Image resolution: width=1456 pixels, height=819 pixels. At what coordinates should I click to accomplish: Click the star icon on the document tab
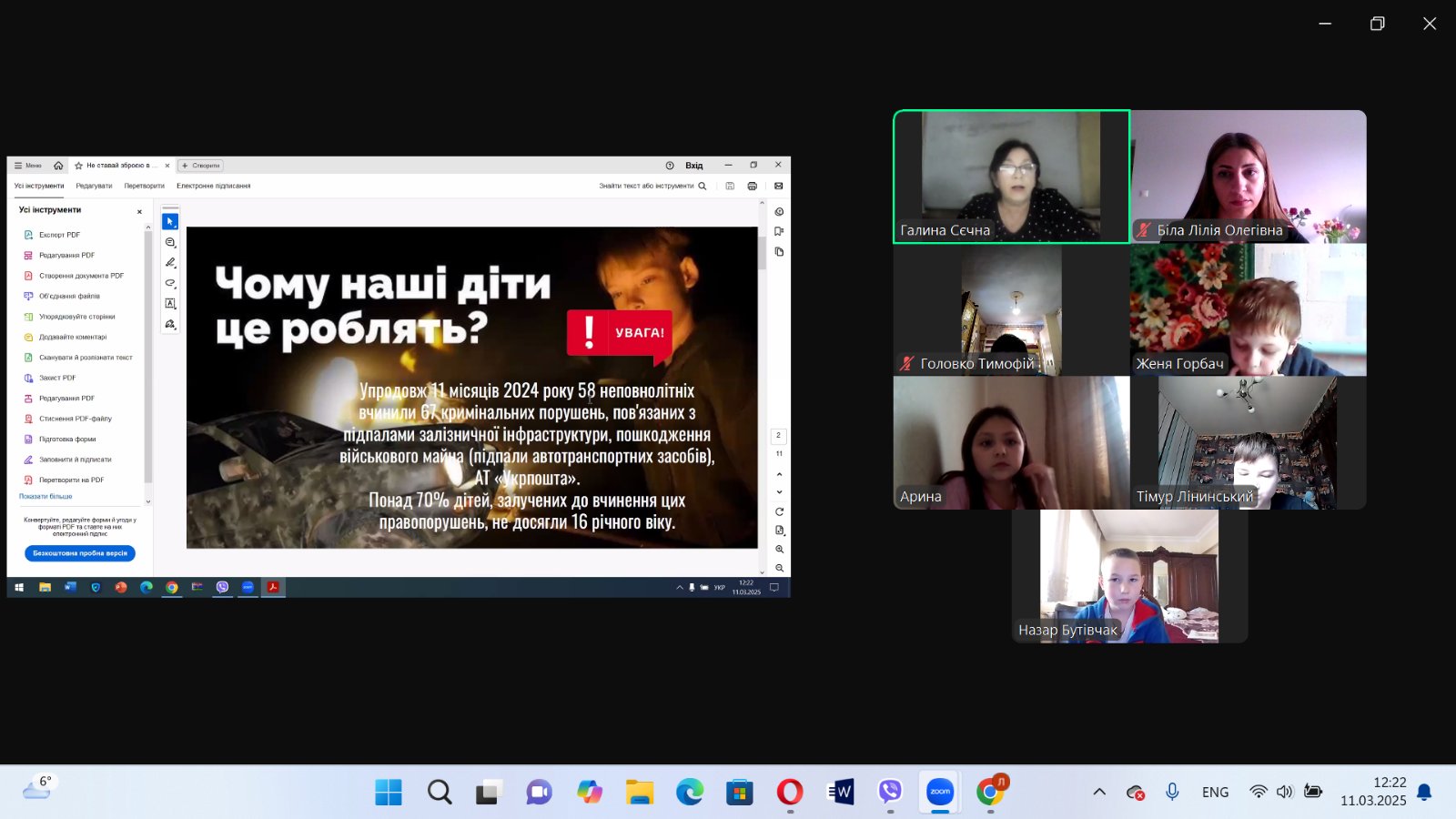(x=78, y=166)
